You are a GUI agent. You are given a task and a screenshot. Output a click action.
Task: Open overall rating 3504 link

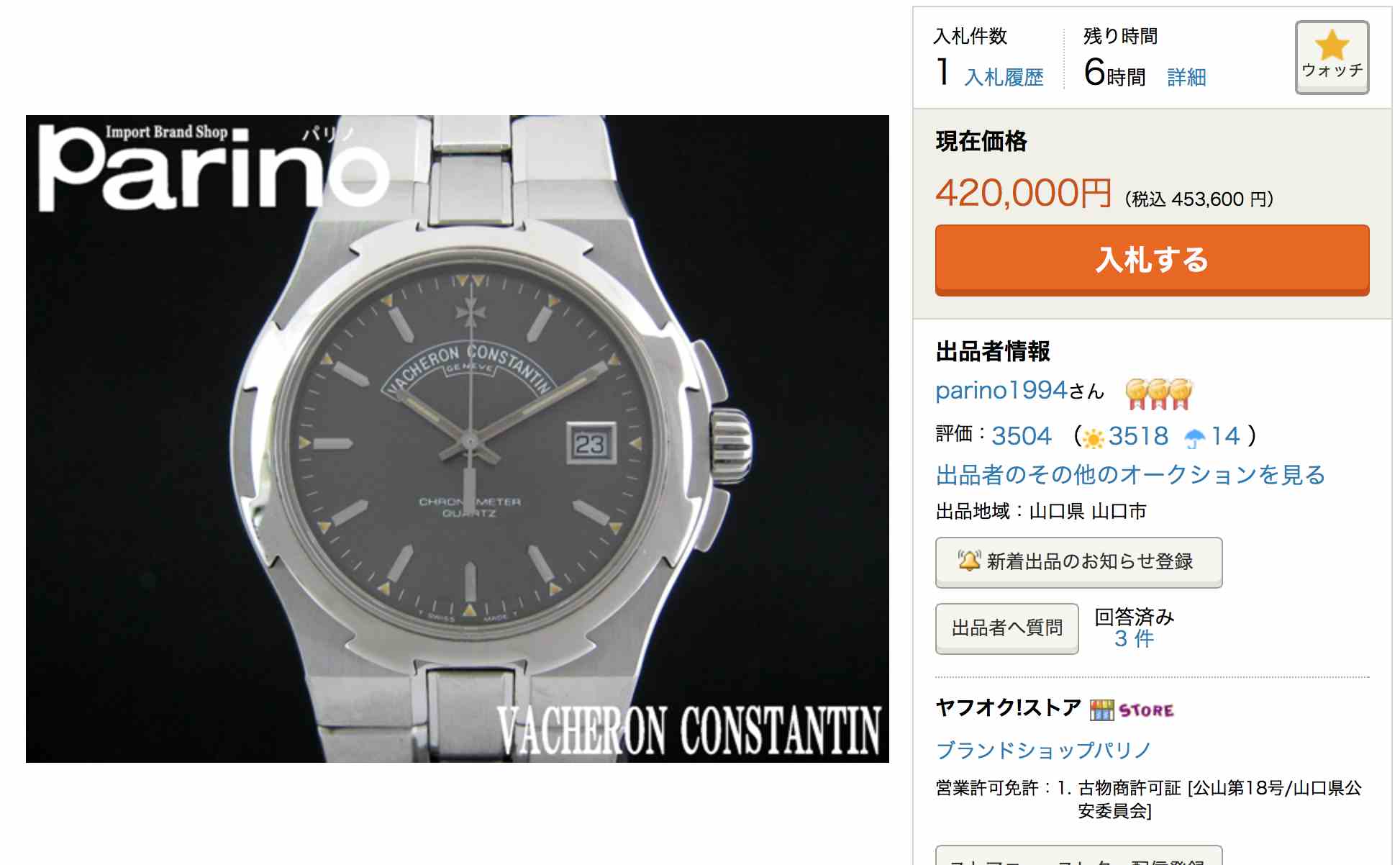(1022, 436)
